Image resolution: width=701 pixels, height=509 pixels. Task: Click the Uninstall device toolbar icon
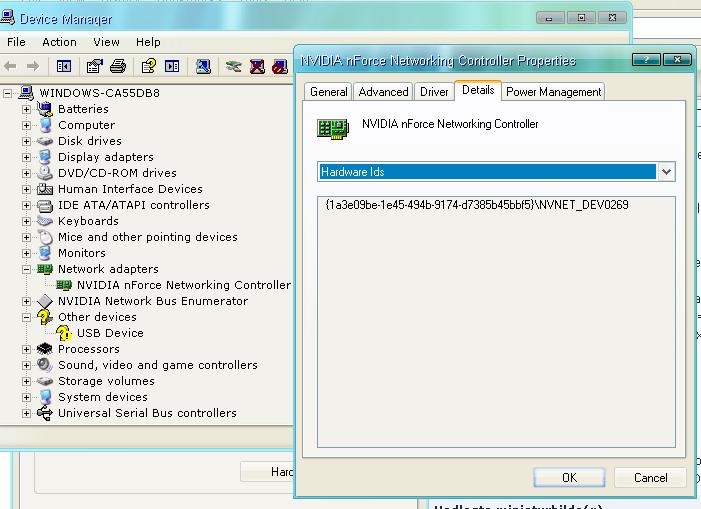[x=257, y=67]
